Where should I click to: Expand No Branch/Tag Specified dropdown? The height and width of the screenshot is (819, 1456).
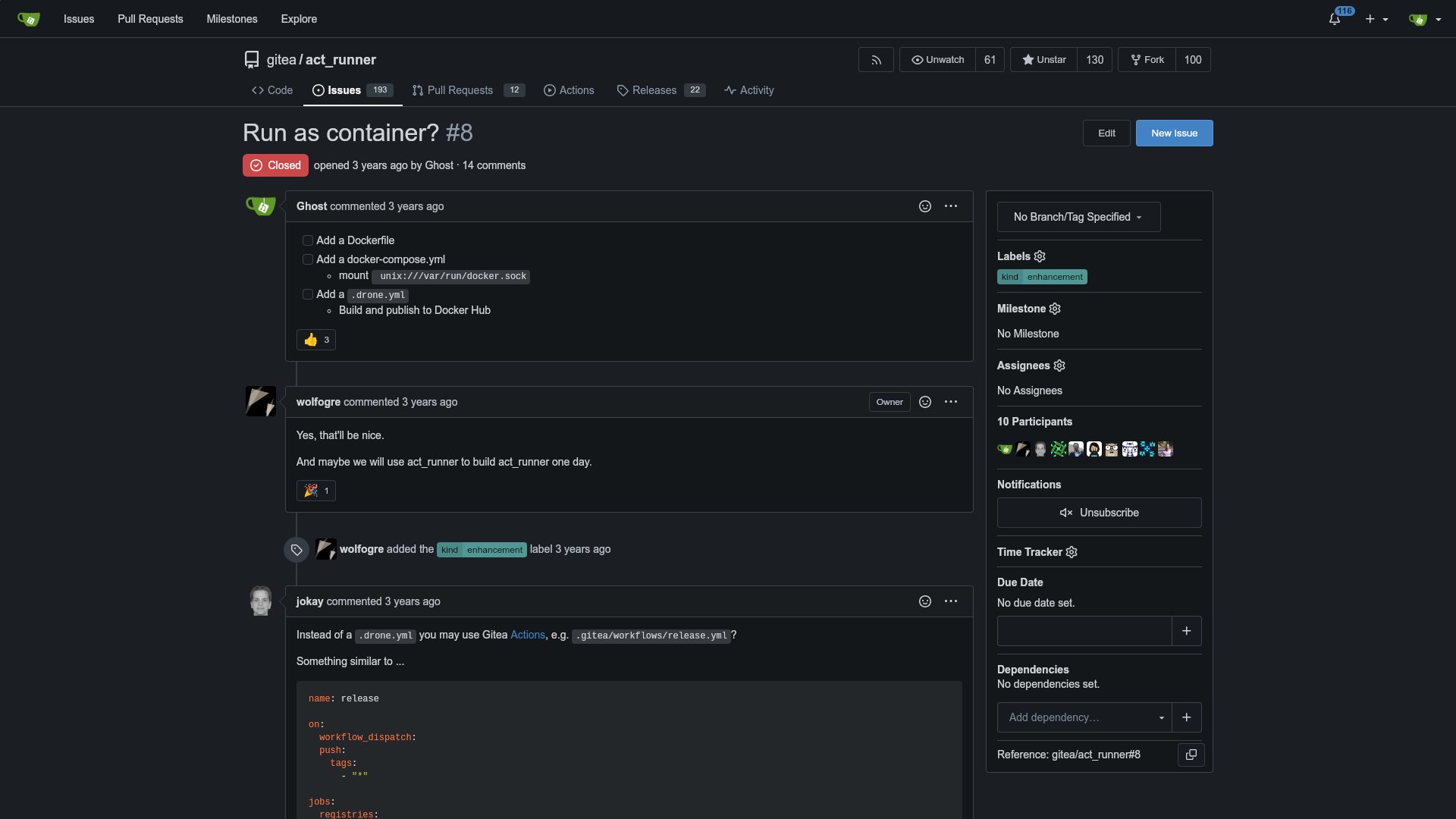click(x=1078, y=217)
